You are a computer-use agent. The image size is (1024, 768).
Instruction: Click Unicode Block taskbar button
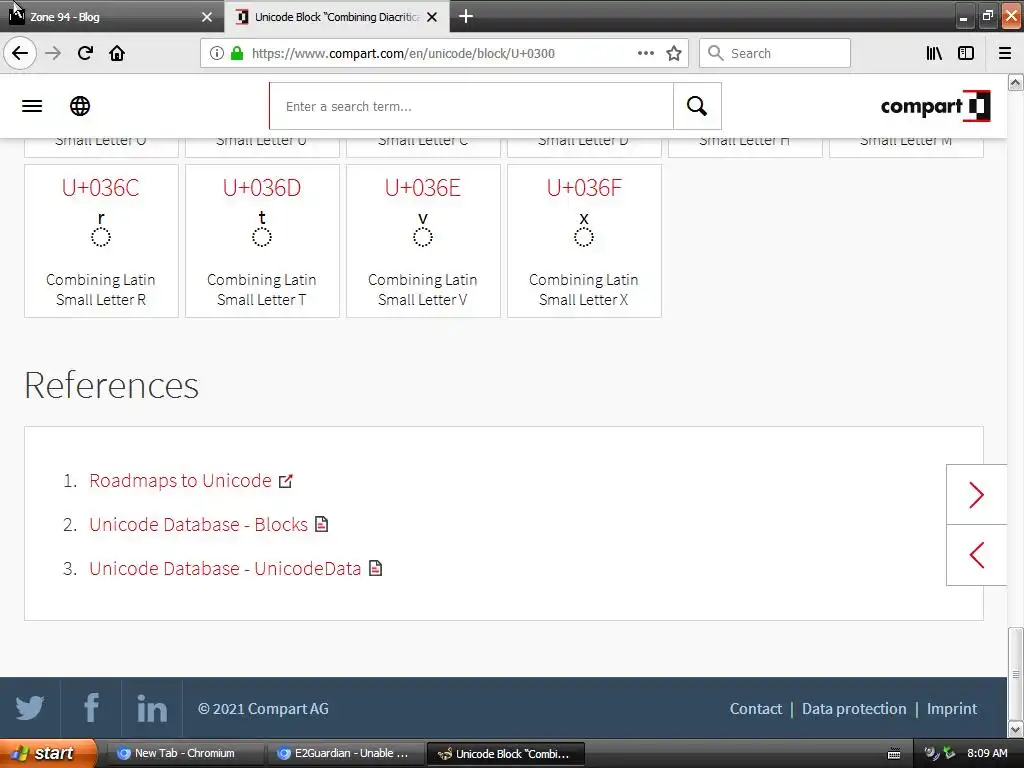pos(505,753)
